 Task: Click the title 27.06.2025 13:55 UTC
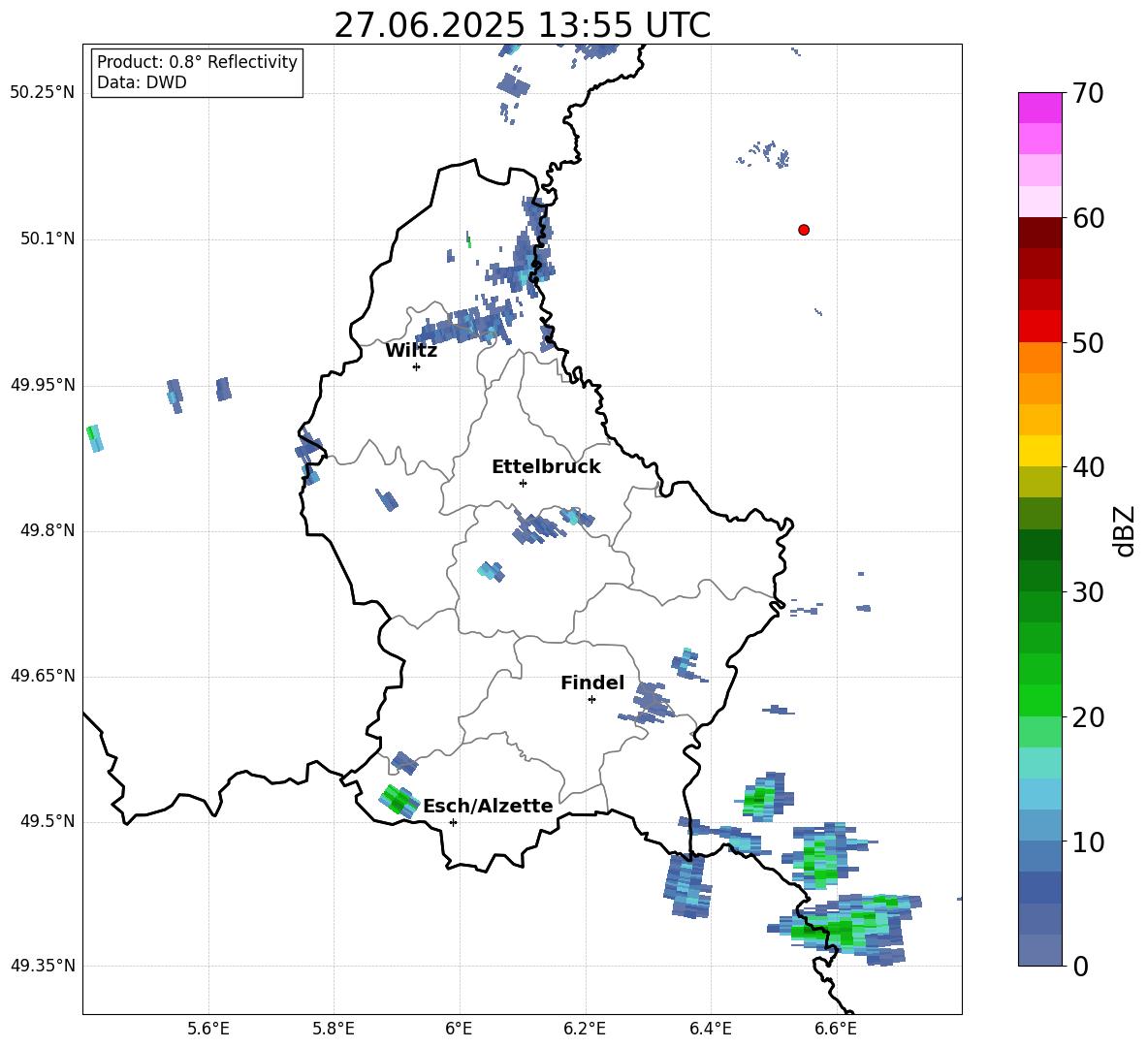[x=522, y=25]
